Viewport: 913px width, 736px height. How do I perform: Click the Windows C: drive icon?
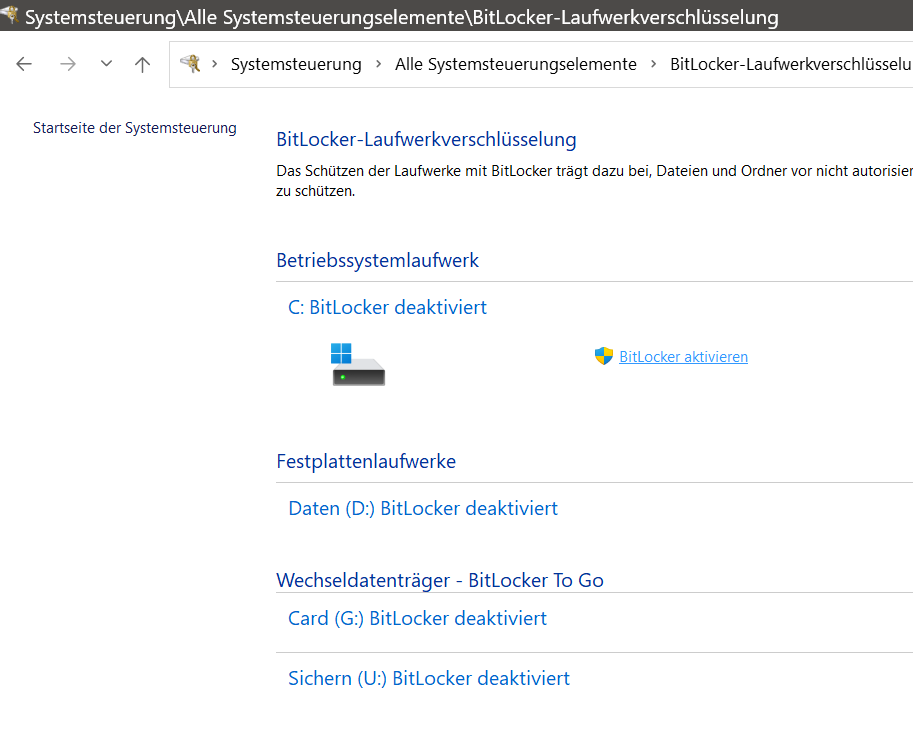pyautogui.click(x=358, y=365)
